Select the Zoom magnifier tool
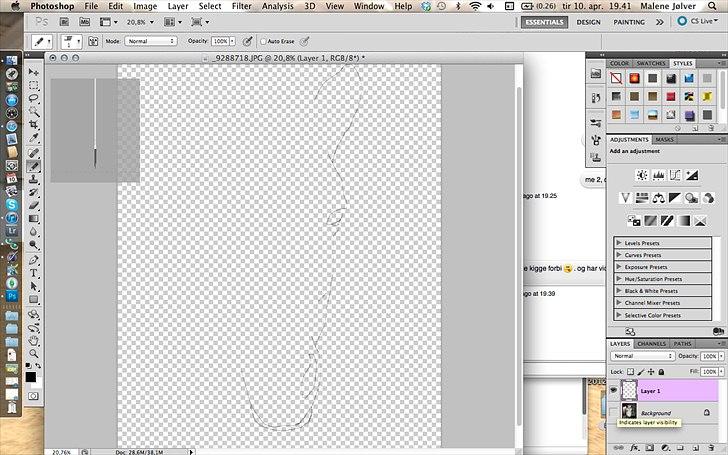This screenshot has width=728, height=455. pos(33,353)
